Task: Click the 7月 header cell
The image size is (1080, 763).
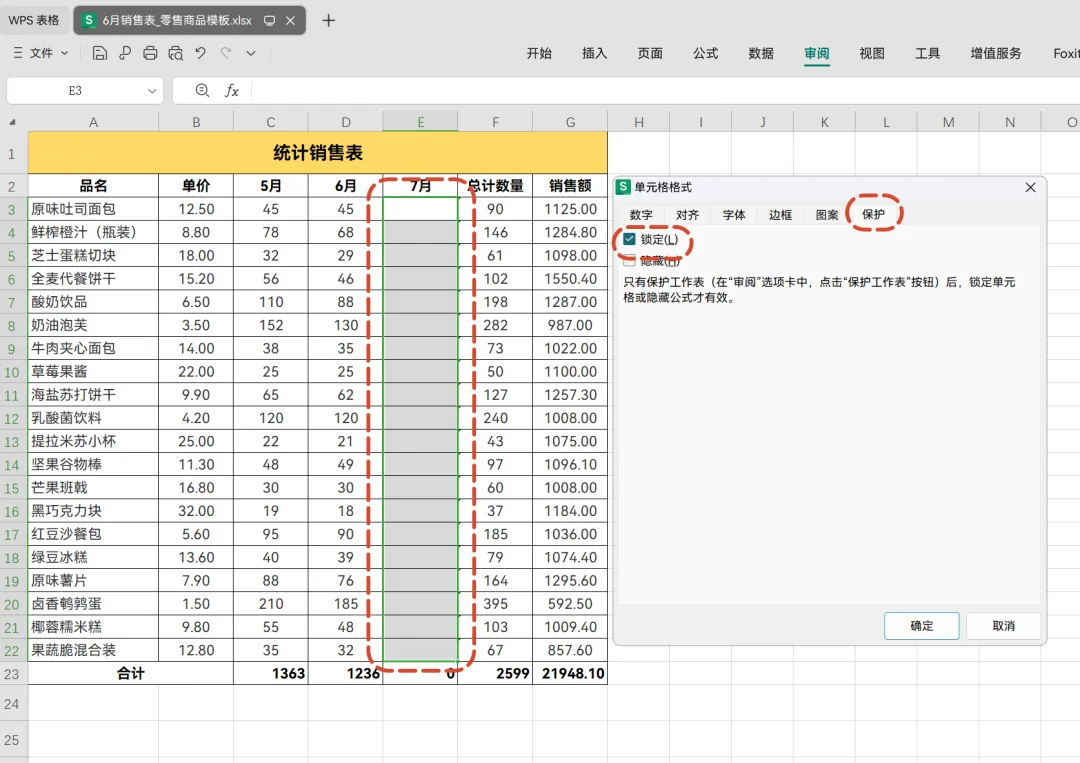Action: (420, 185)
